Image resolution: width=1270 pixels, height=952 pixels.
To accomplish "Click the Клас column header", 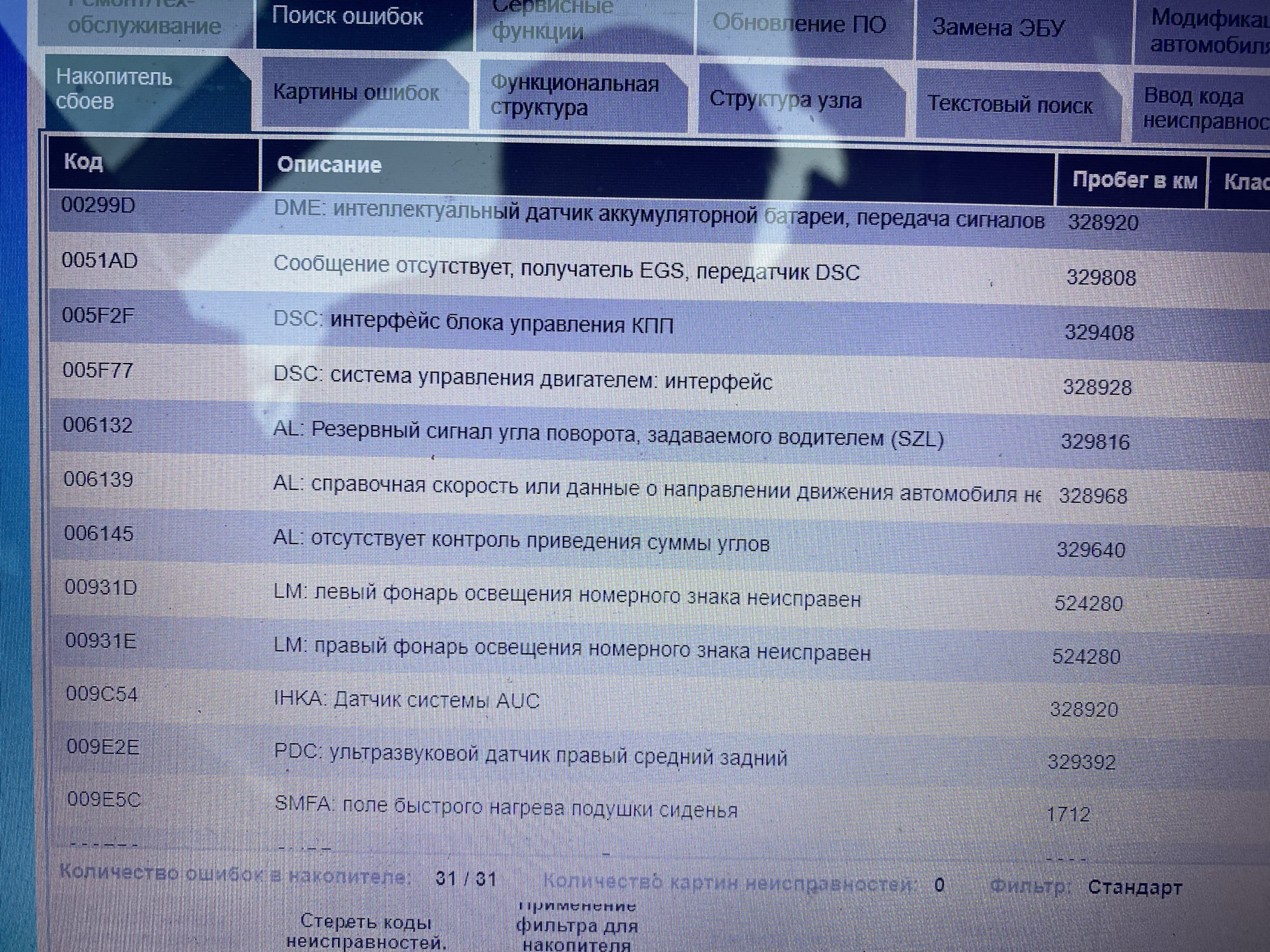I will [1240, 182].
